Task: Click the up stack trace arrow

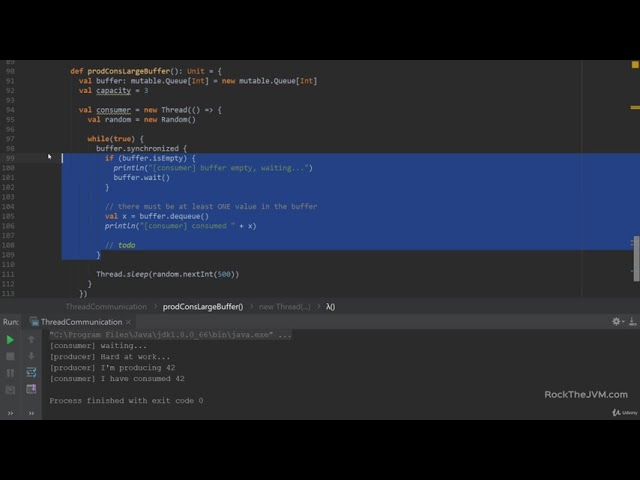Action: pyautogui.click(x=31, y=339)
